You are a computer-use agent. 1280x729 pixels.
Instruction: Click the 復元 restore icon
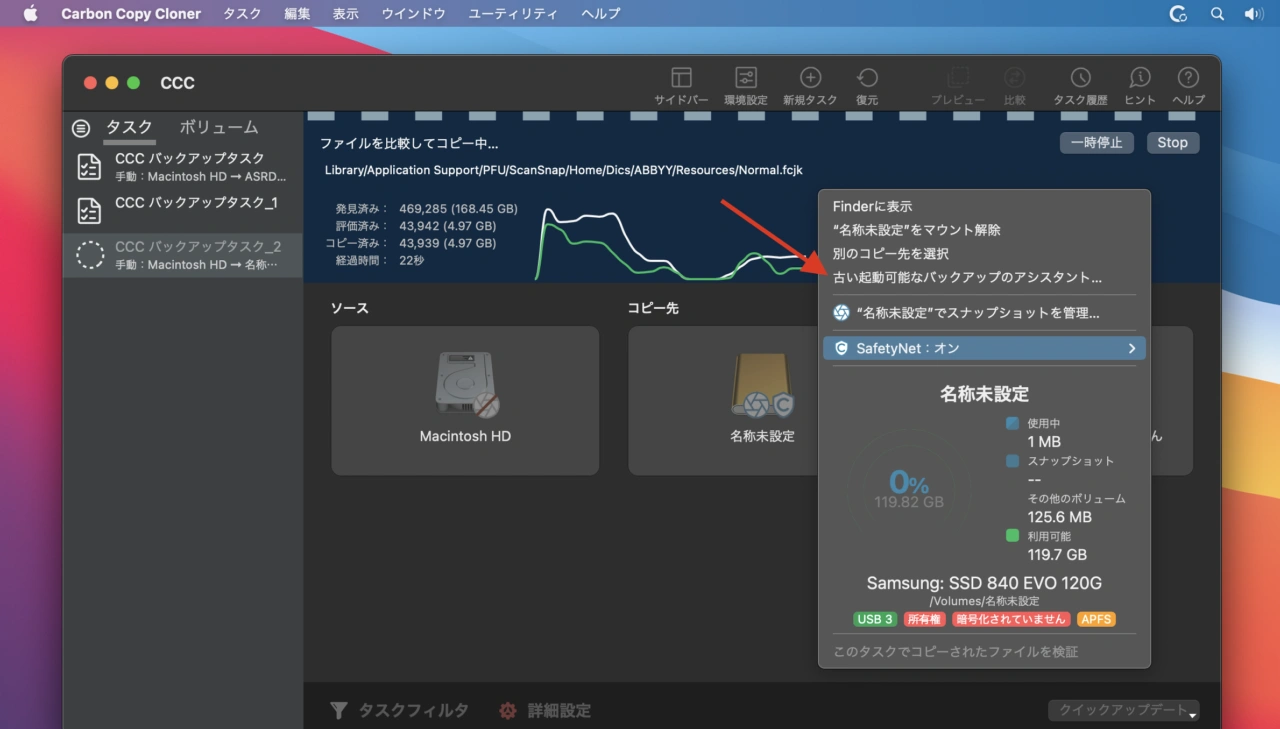pyautogui.click(x=867, y=78)
